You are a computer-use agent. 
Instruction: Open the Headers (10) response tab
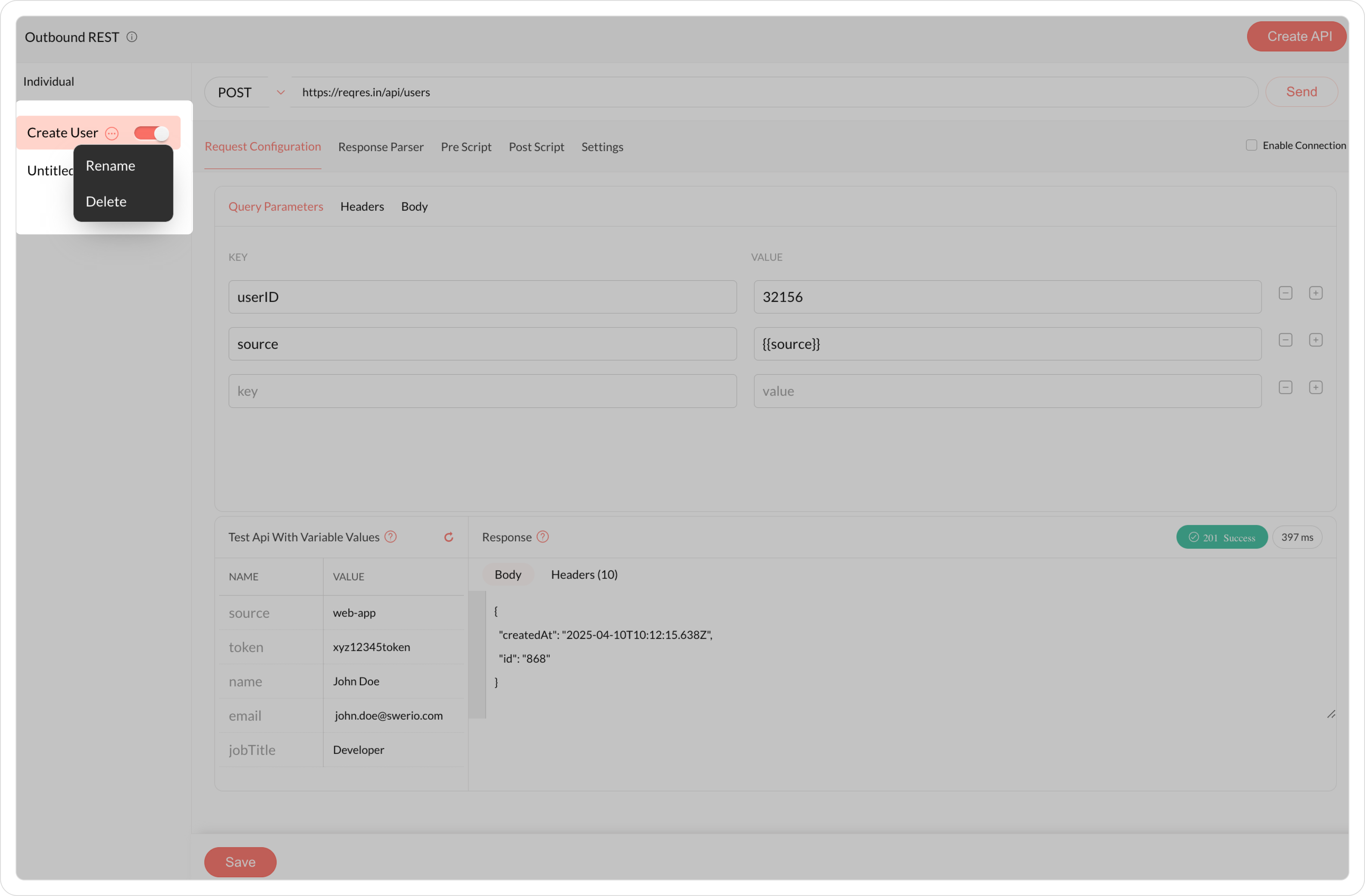584,574
